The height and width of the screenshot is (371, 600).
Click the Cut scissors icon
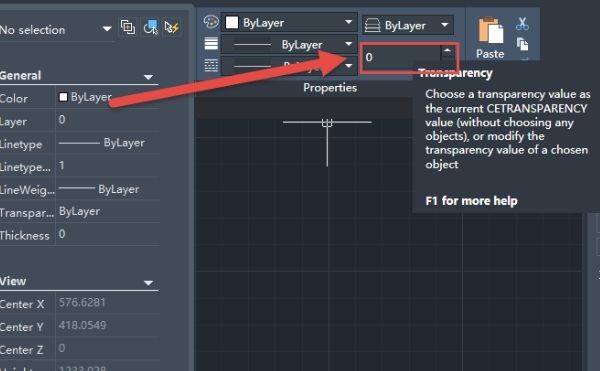click(522, 24)
